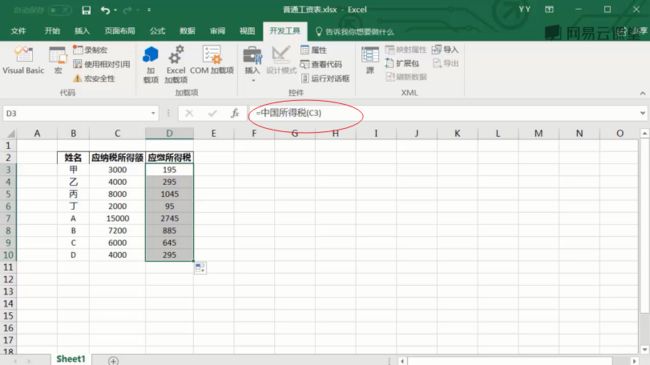The image size is (650, 365).
Task: Select cell containing 1045
Action: click(x=169, y=194)
